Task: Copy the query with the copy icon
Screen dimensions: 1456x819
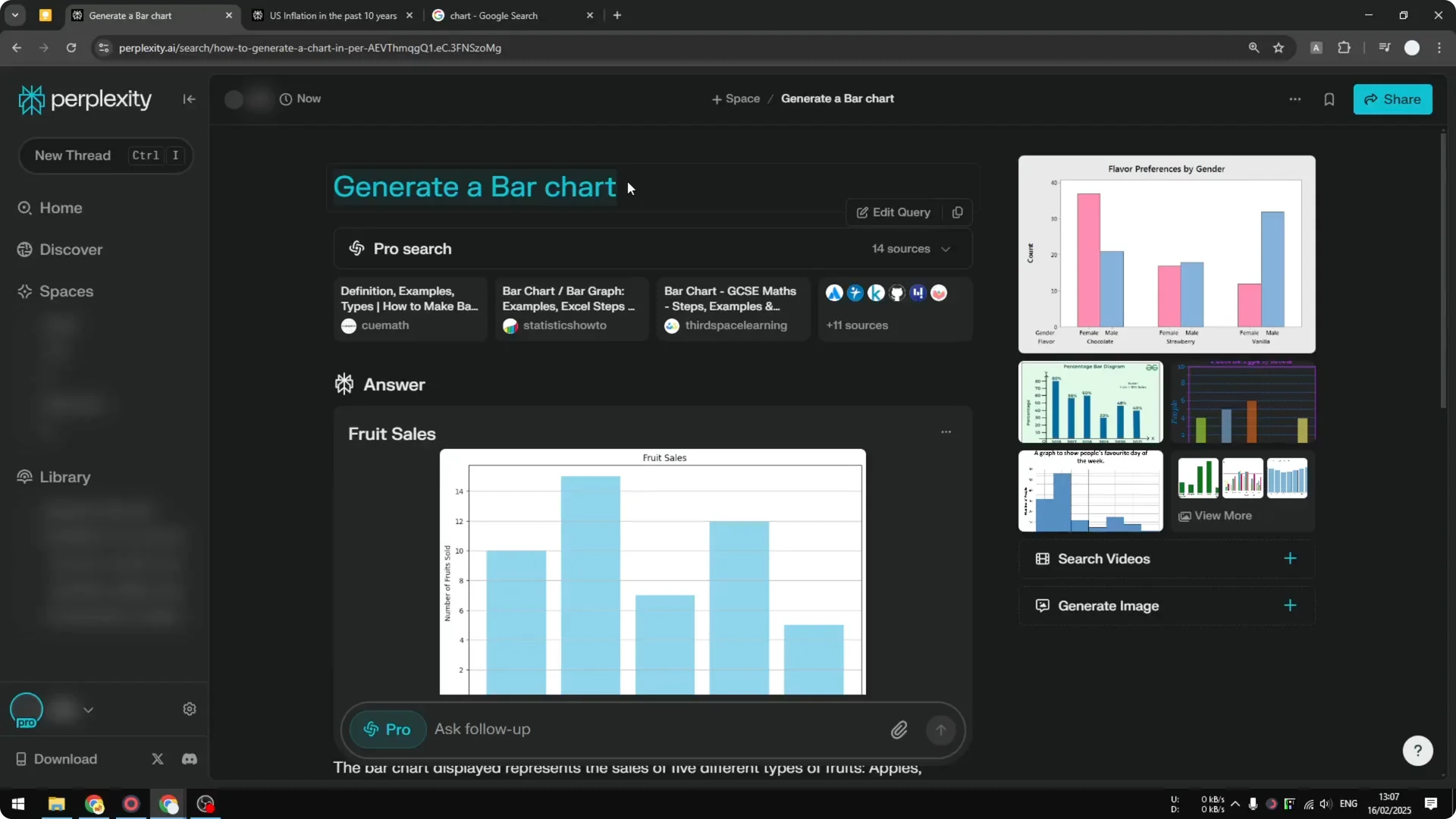Action: click(x=956, y=212)
